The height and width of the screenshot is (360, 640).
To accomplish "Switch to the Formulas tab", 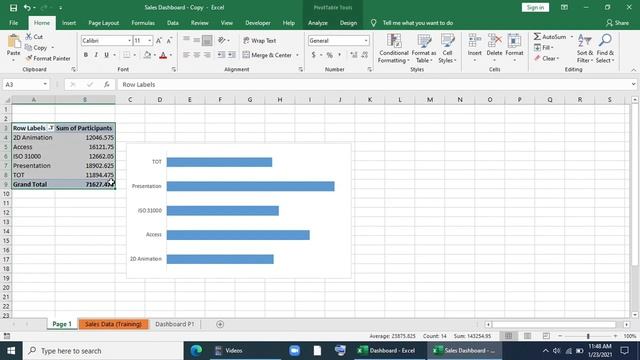I will click(x=143, y=23).
